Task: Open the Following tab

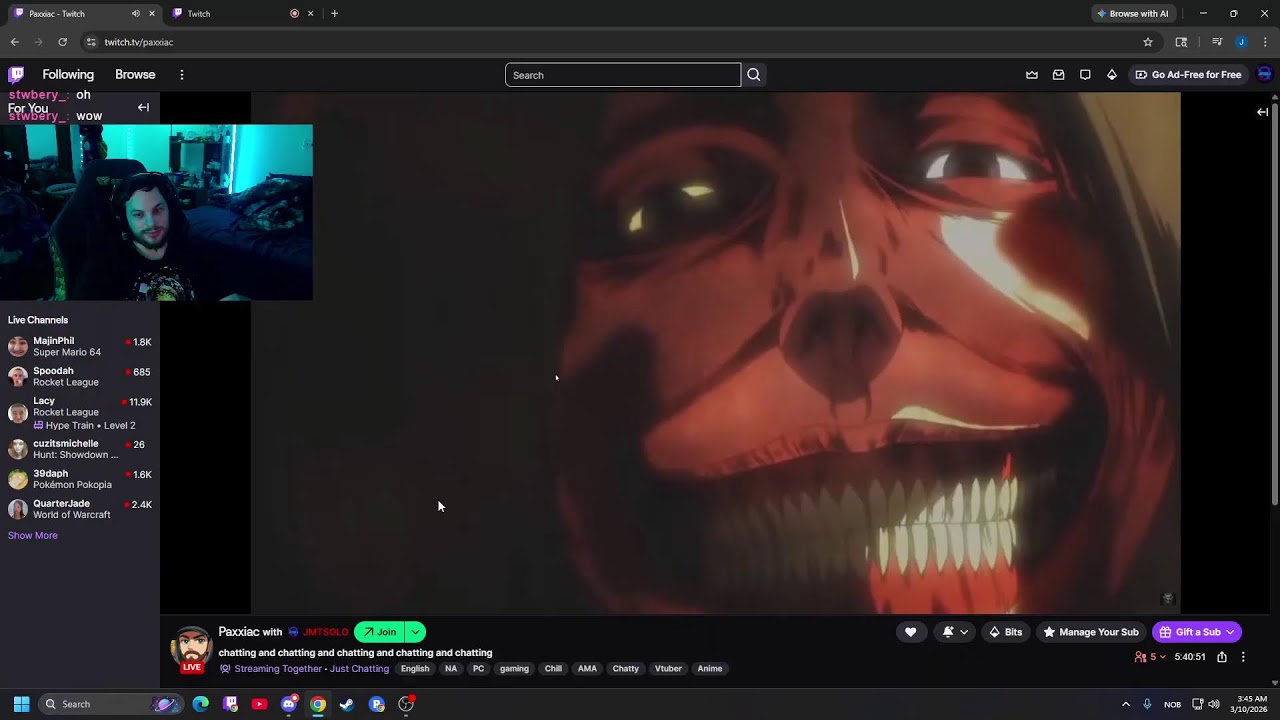Action: pos(68,75)
